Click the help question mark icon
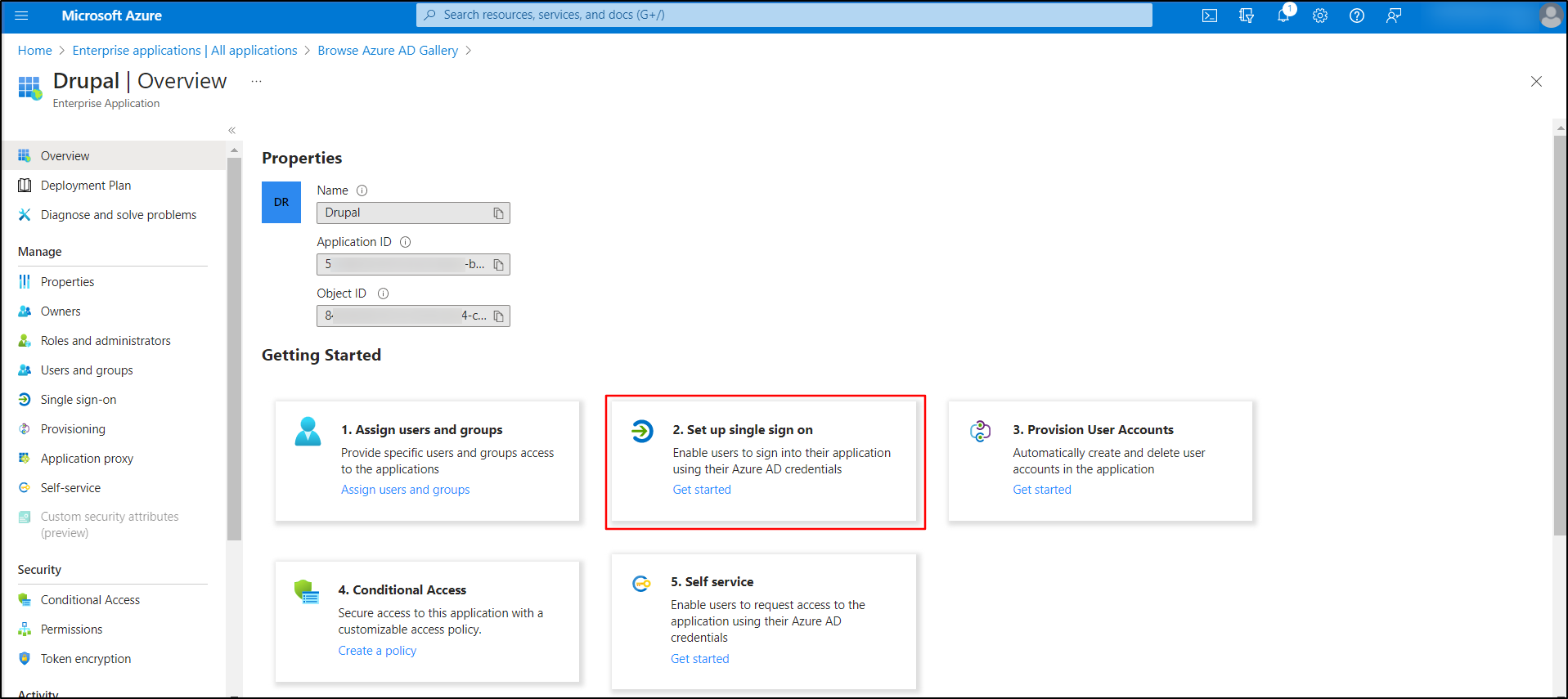 click(1357, 16)
